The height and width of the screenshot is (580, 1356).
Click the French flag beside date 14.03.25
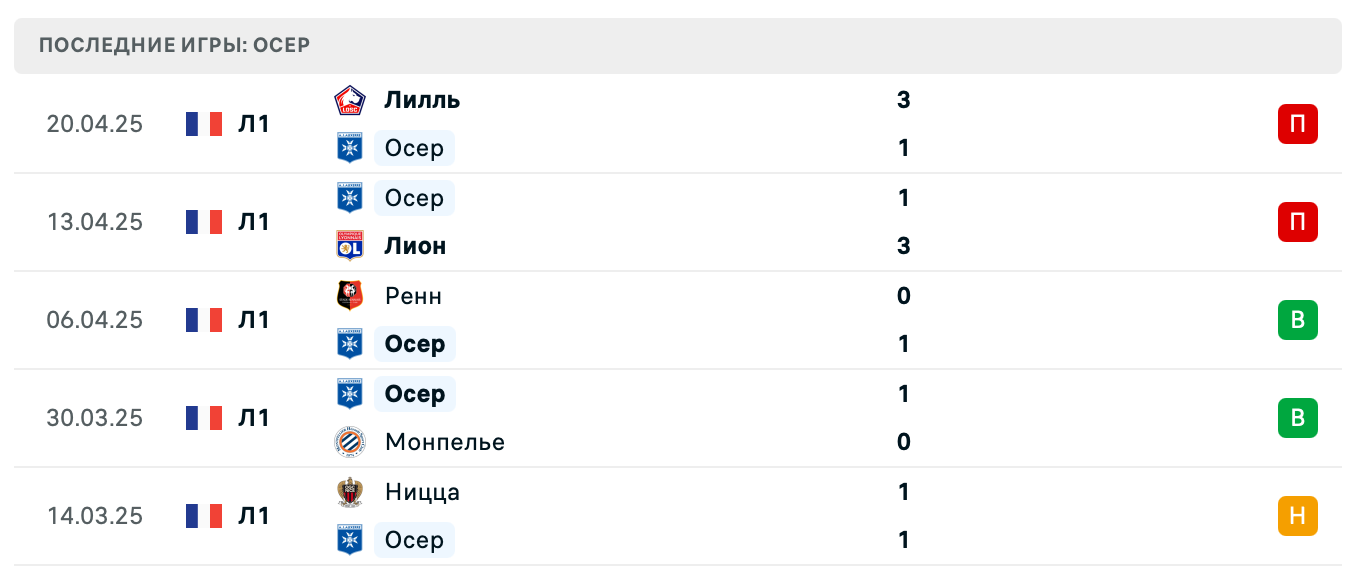coord(203,516)
